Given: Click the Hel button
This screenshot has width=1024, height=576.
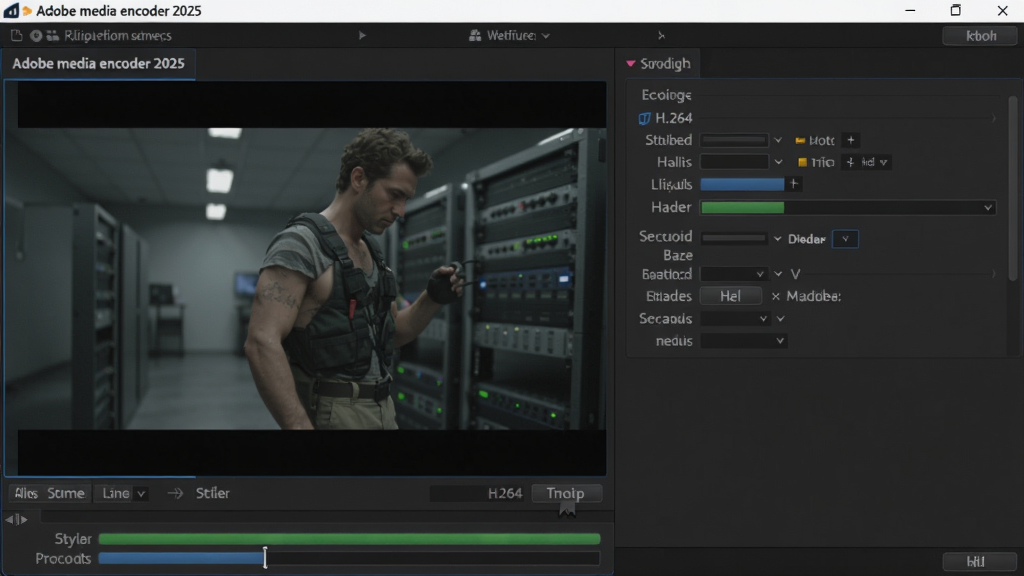Looking at the screenshot, I should coord(730,296).
